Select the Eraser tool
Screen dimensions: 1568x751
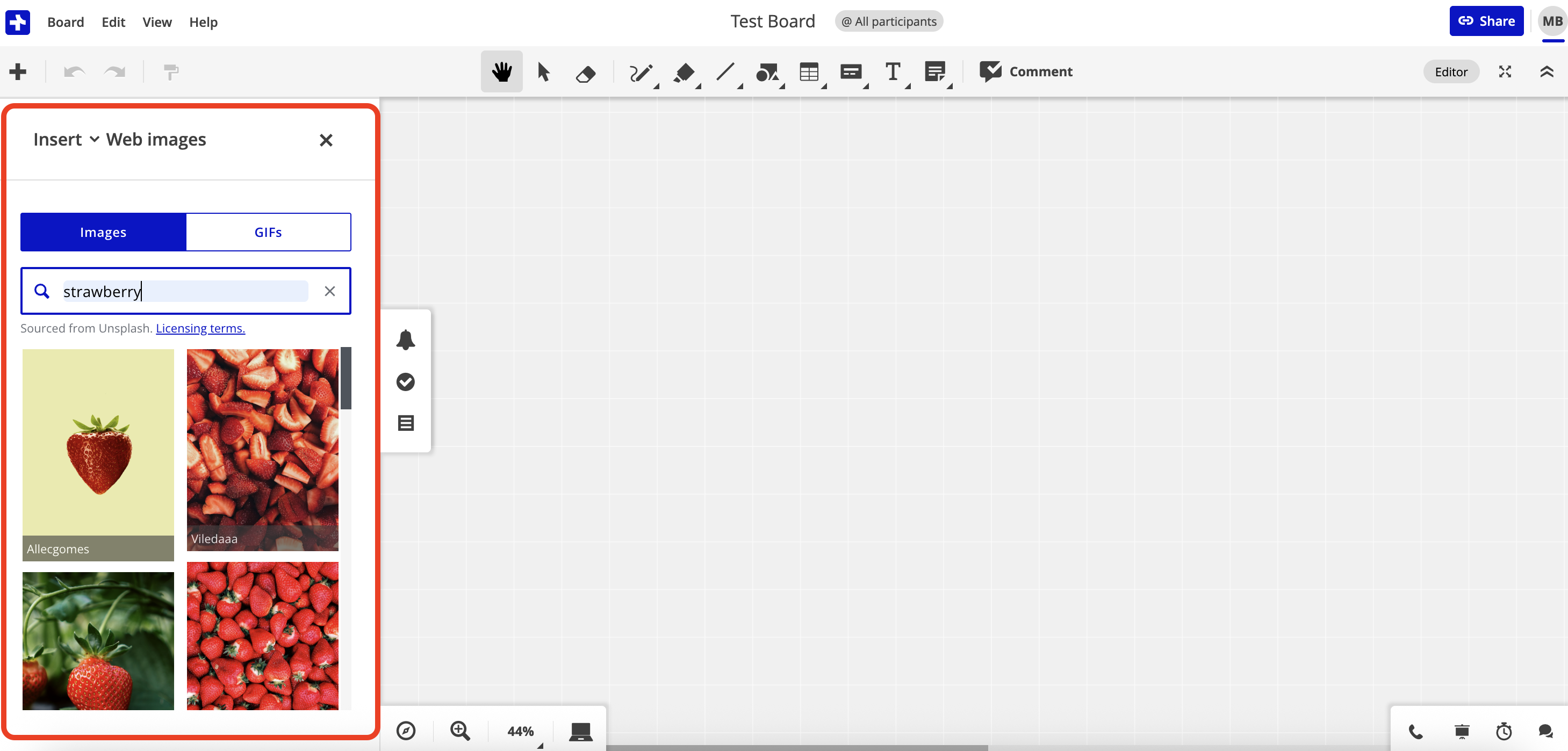[585, 71]
